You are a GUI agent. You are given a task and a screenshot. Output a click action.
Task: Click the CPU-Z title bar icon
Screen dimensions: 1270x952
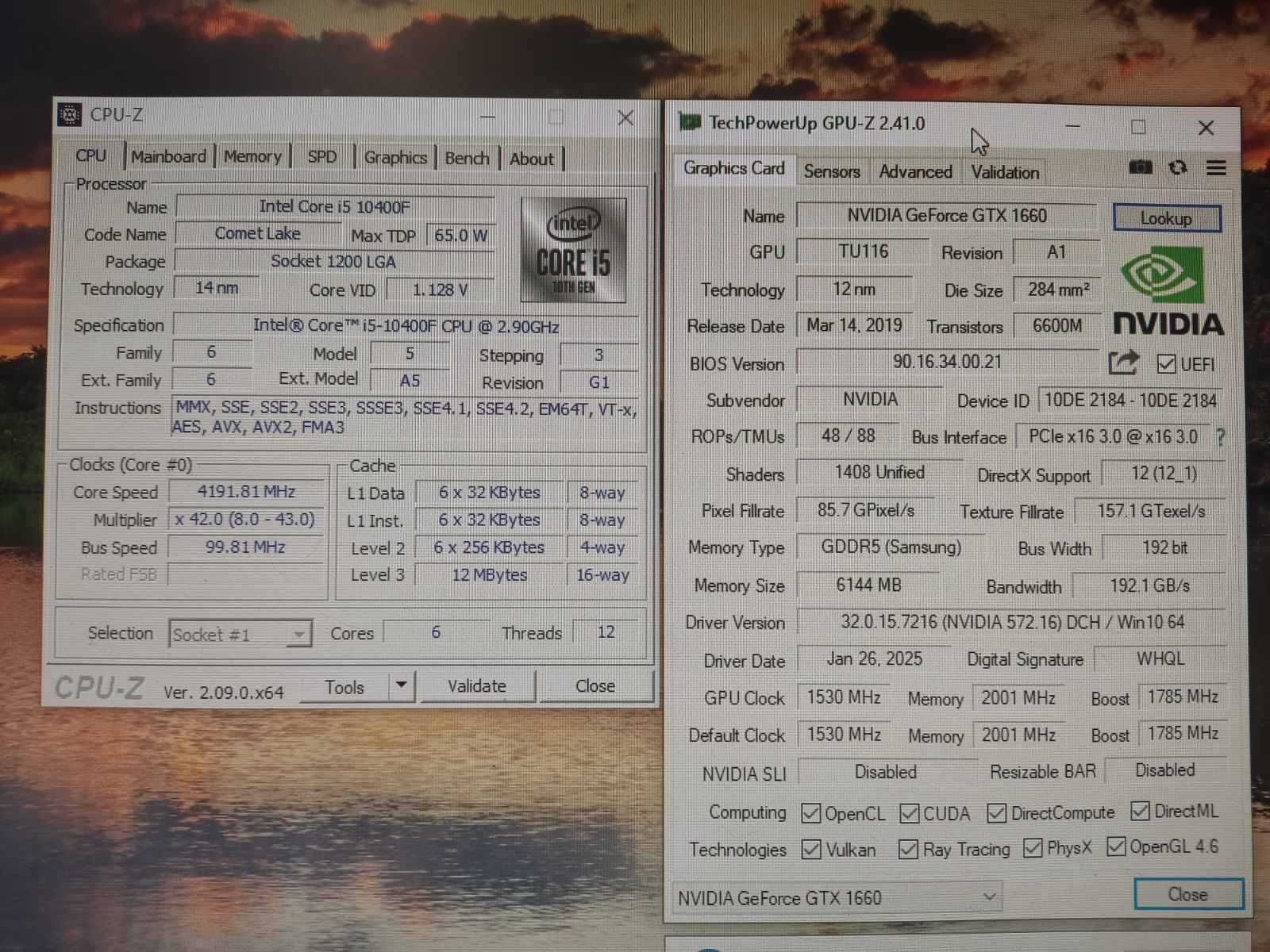70,115
